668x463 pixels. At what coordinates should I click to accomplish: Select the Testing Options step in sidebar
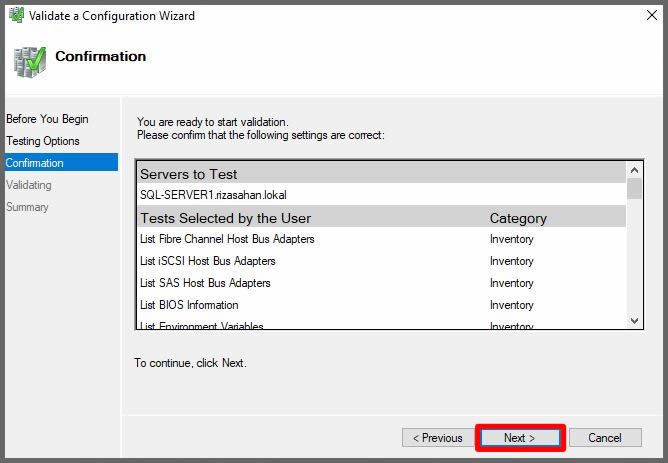click(x=43, y=141)
